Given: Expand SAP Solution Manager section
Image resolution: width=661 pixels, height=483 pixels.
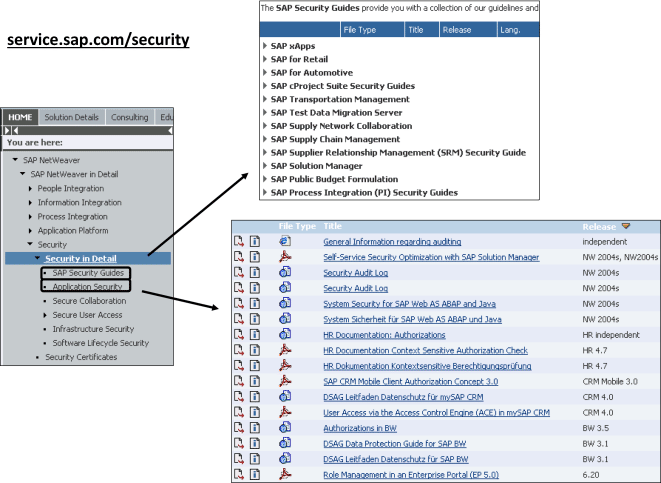Looking at the screenshot, I should click(x=265, y=166).
